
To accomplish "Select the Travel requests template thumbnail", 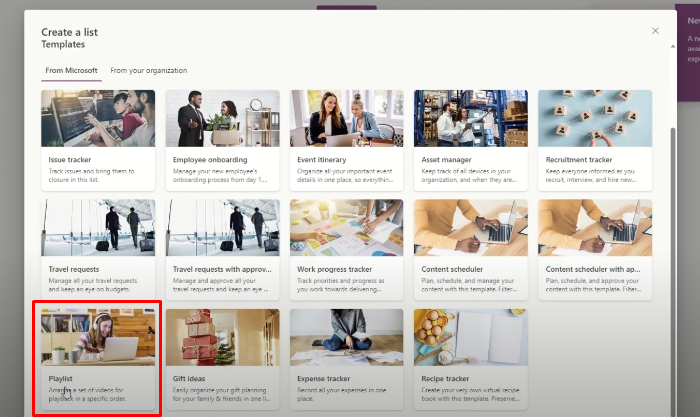I will 98,228.
